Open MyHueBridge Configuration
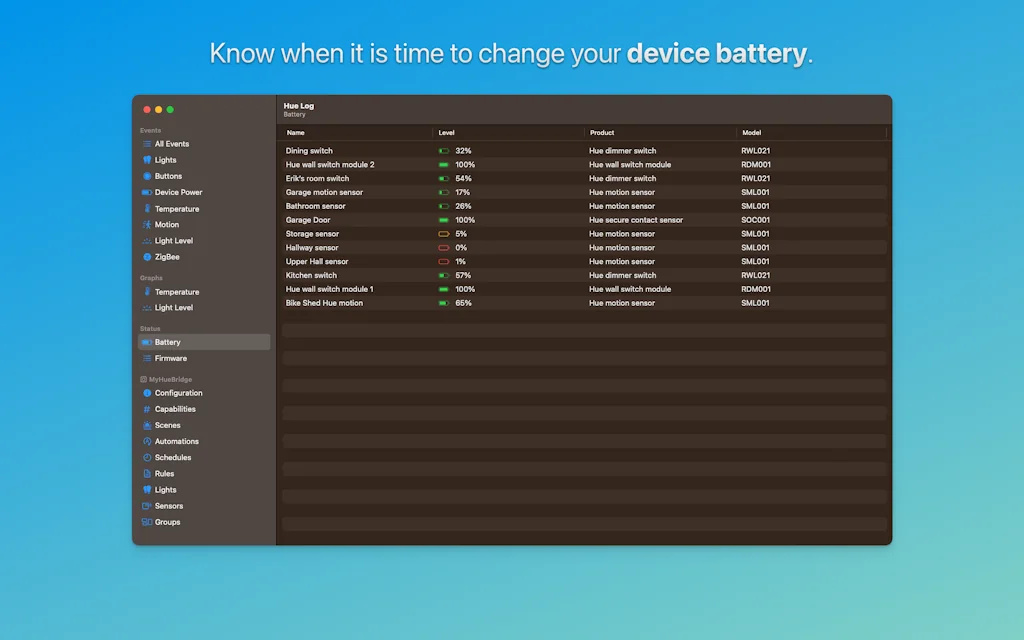 [176, 392]
